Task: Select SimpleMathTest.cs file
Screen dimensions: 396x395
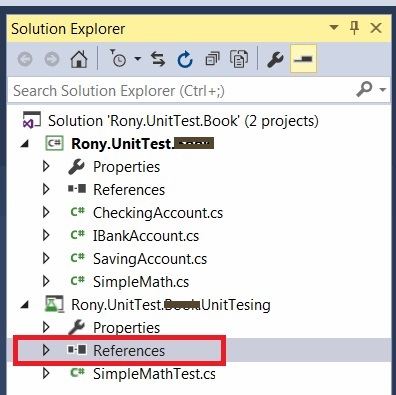Action: coord(154,374)
